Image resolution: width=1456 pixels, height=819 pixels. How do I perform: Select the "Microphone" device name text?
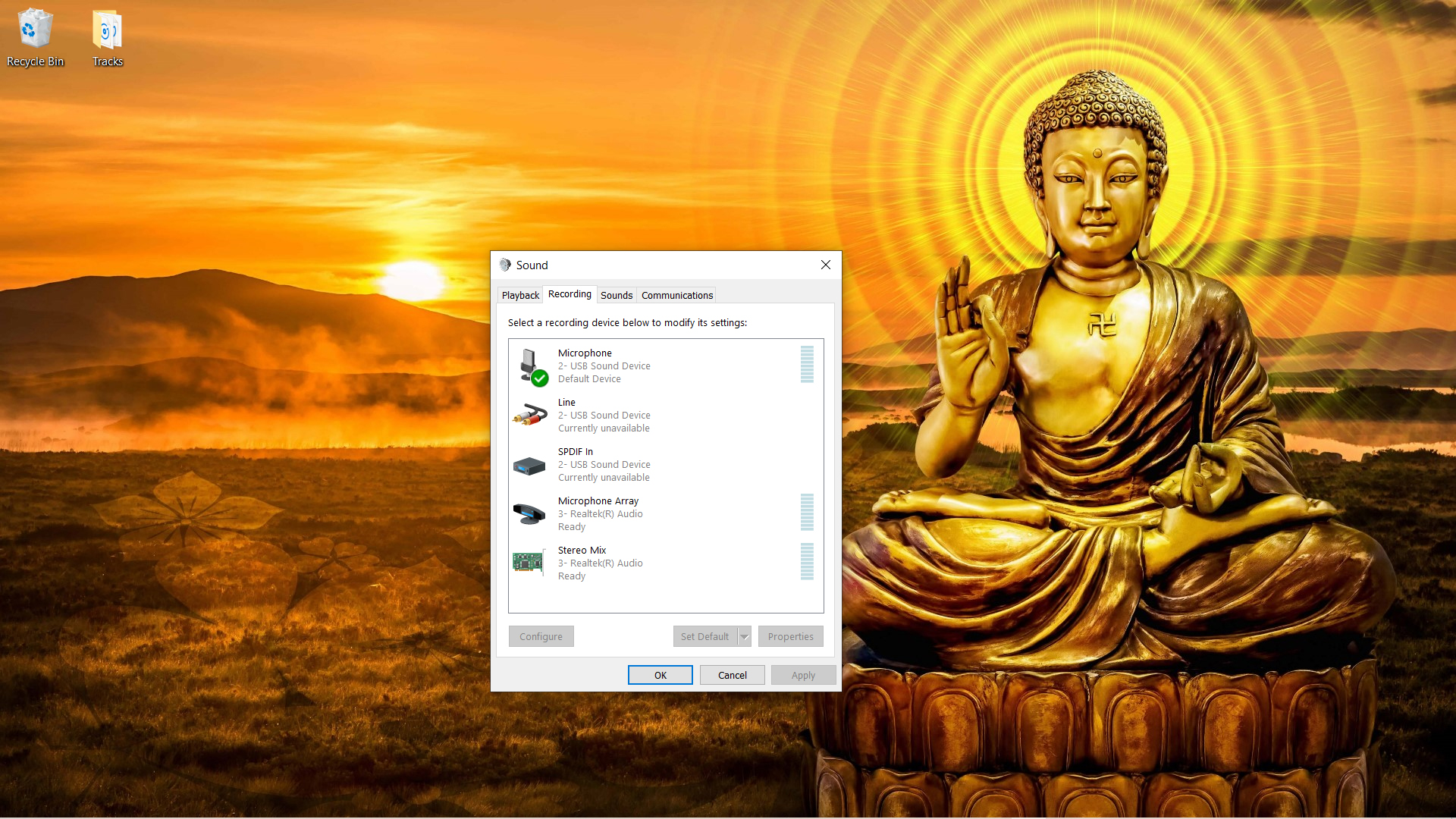click(x=585, y=353)
